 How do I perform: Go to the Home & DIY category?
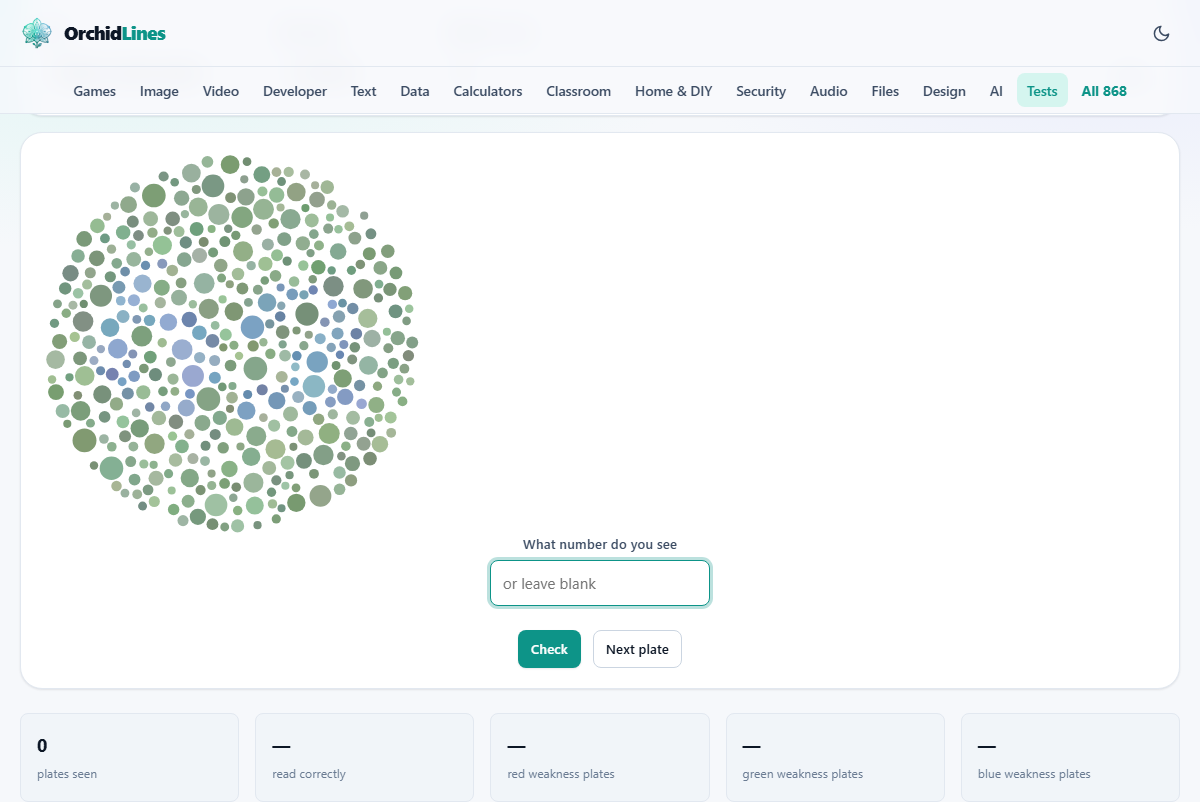click(x=674, y=91)
